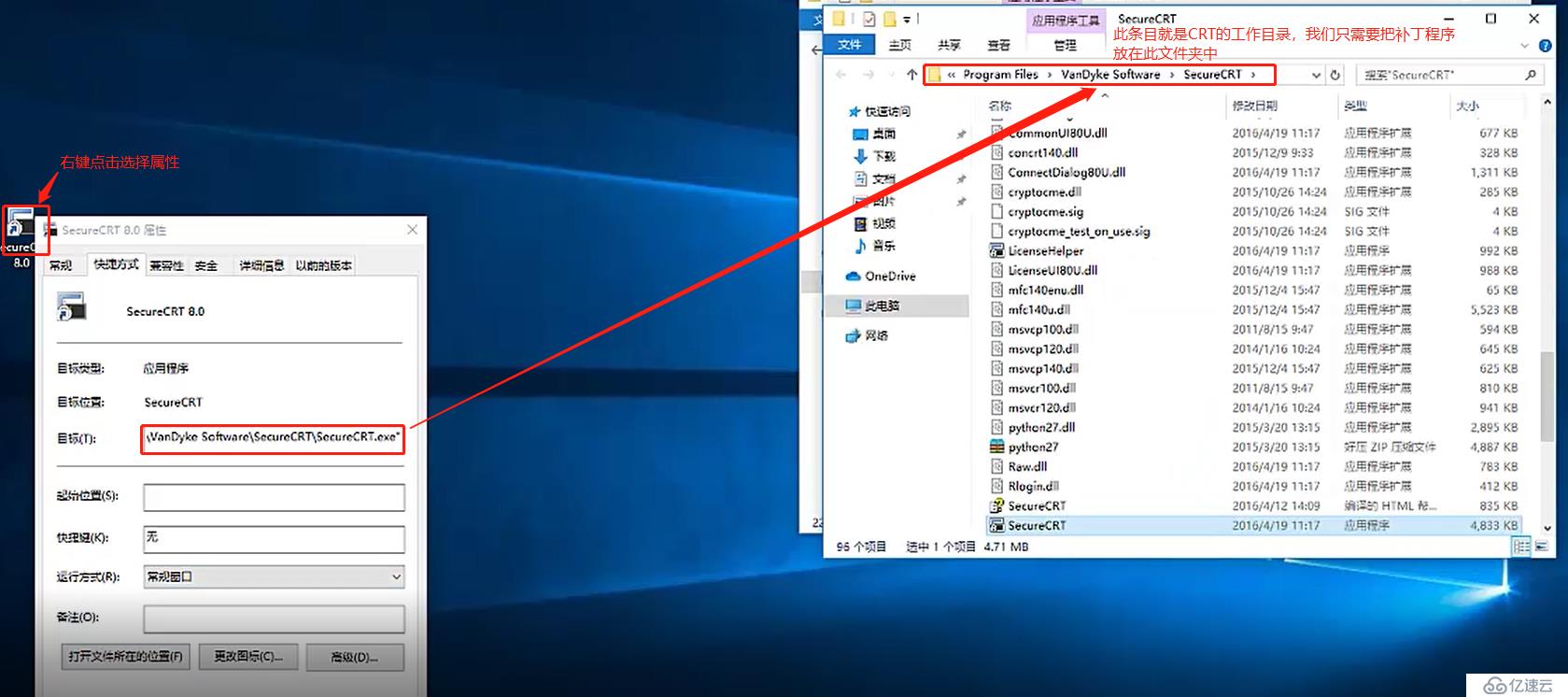Click the Properties checkmark icon in quick access toolbar
Viewport: 1568px width, 697px height.
point(869,19)
